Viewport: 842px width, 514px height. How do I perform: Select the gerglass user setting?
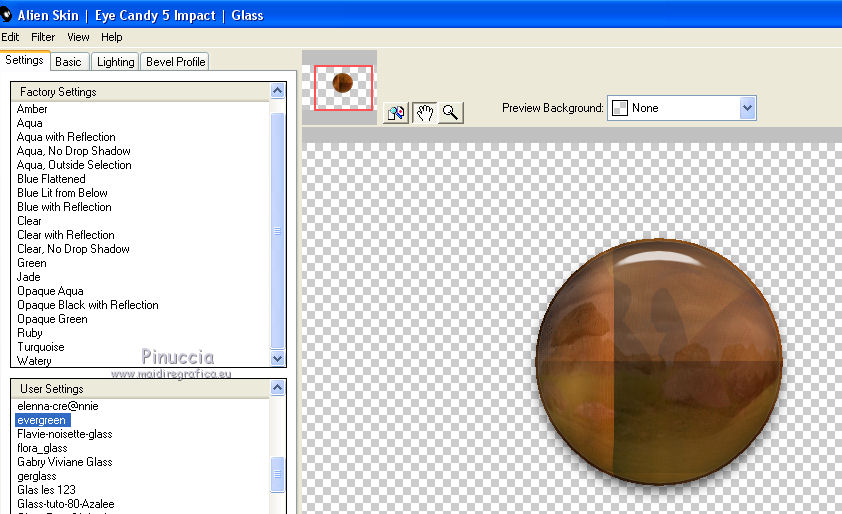pyautogui.click(x=37, y=476)
